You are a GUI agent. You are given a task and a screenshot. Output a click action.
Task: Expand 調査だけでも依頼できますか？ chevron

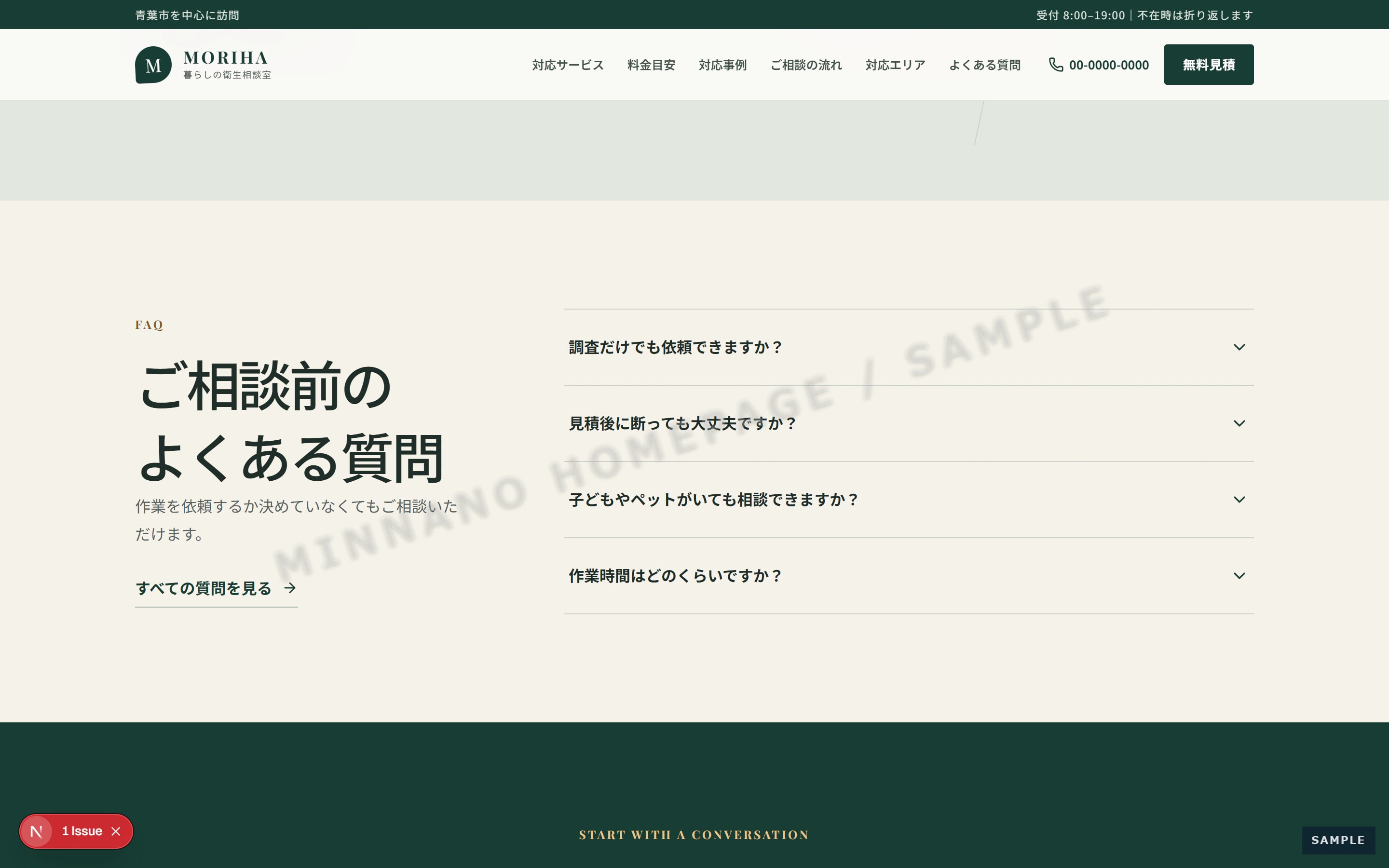point(1239,347)
